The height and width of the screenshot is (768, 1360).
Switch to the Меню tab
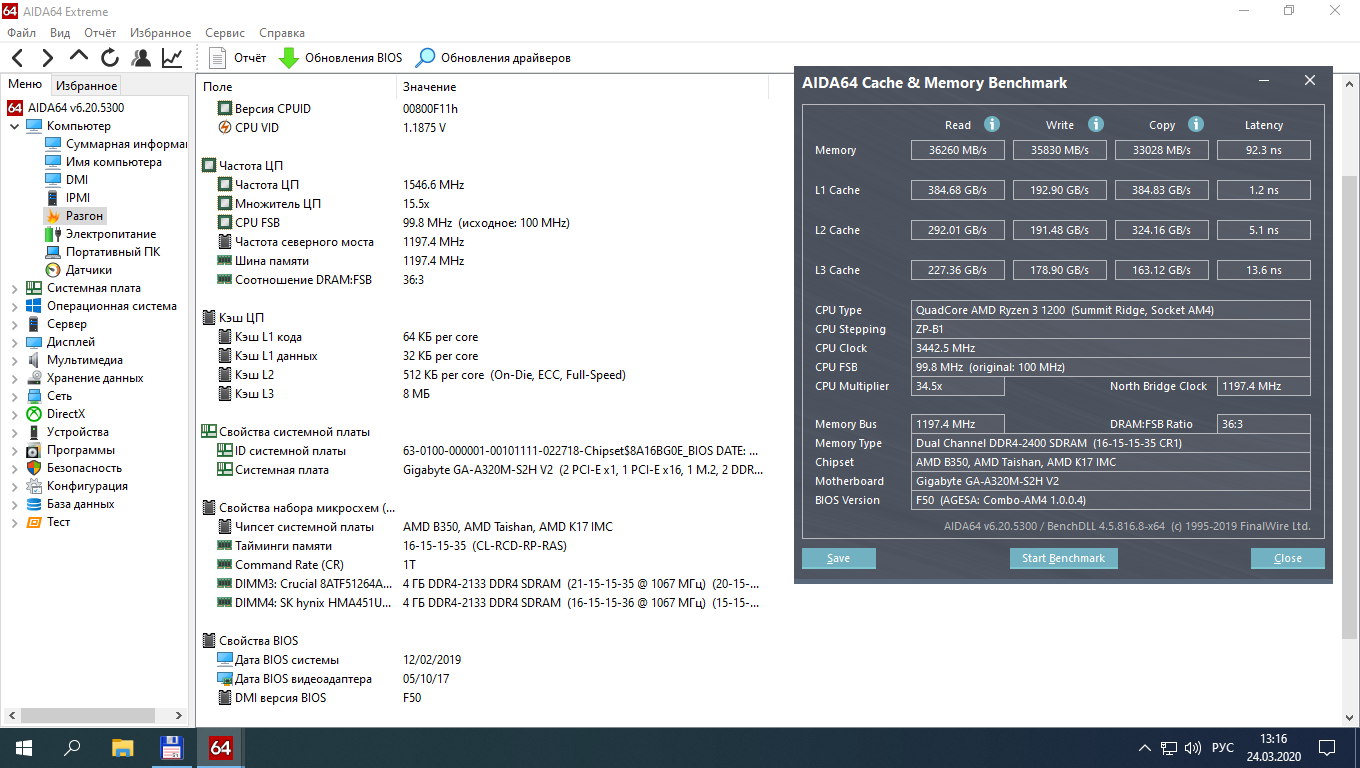[25, 85]
